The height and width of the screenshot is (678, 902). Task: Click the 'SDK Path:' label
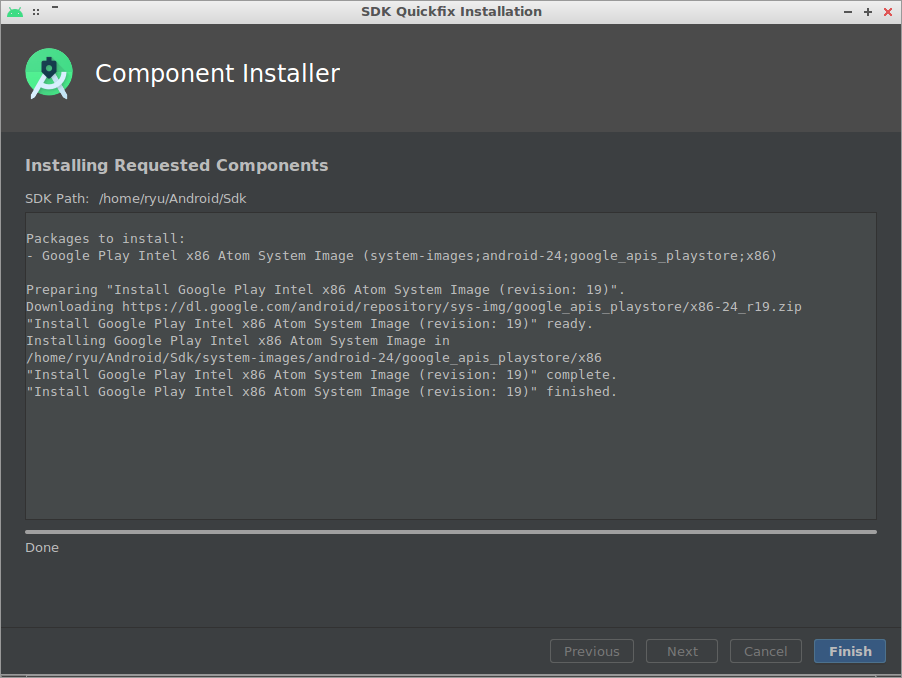(57, 198)
